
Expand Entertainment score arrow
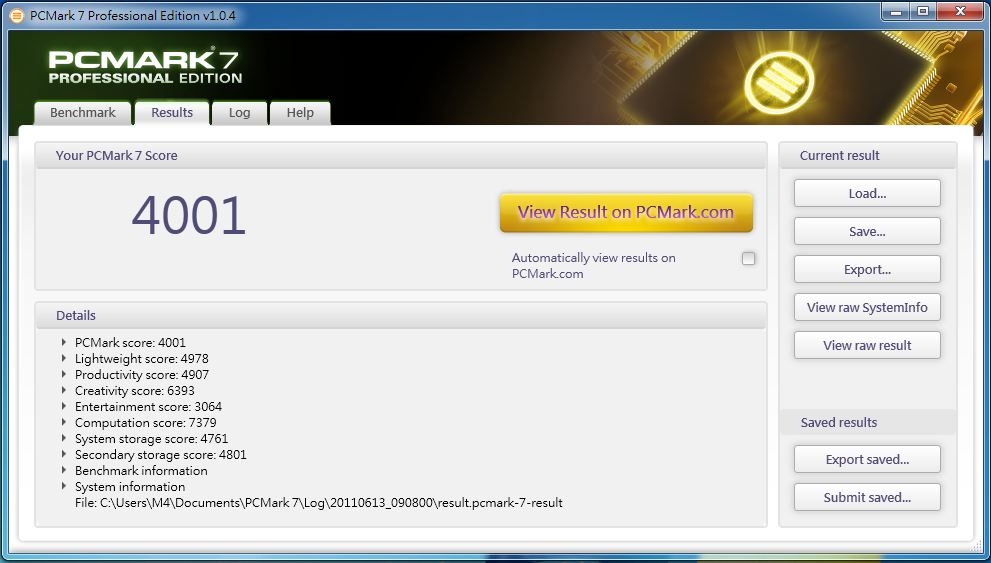click(x=64, y=407)
